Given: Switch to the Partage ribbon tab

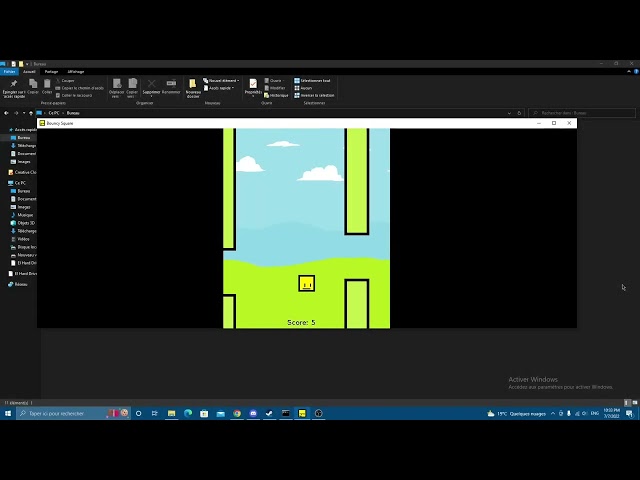Looking at the screenshot, I should 51,71.
